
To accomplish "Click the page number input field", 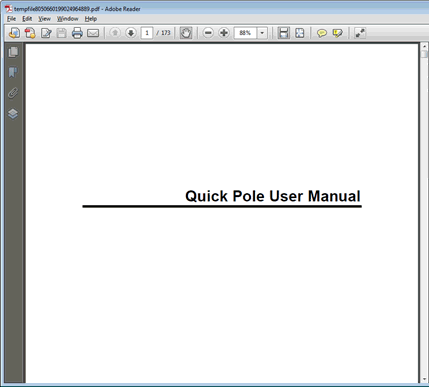I will click(147, 33).
